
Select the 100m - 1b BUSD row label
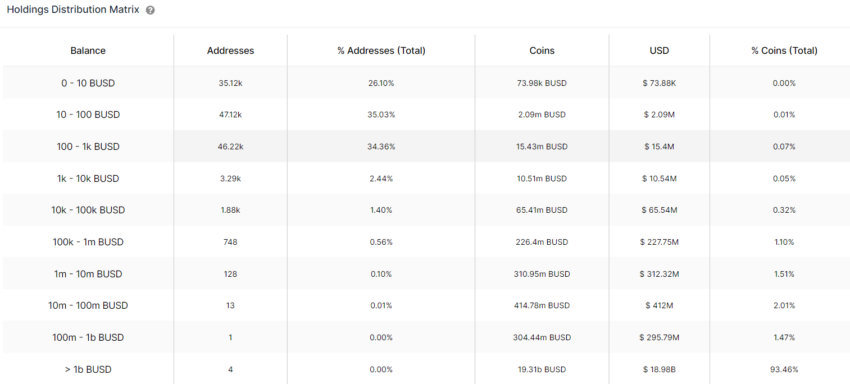click(x=88, y=337)
